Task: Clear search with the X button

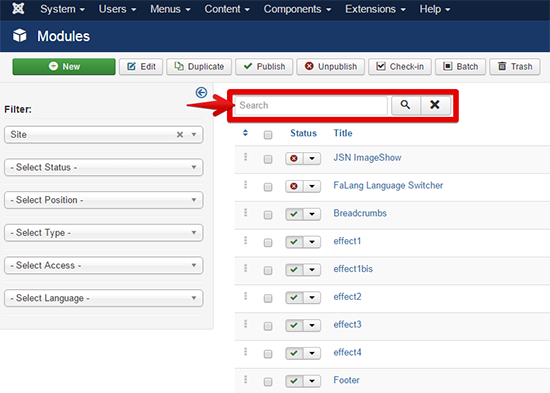Action: pos(435,105)
